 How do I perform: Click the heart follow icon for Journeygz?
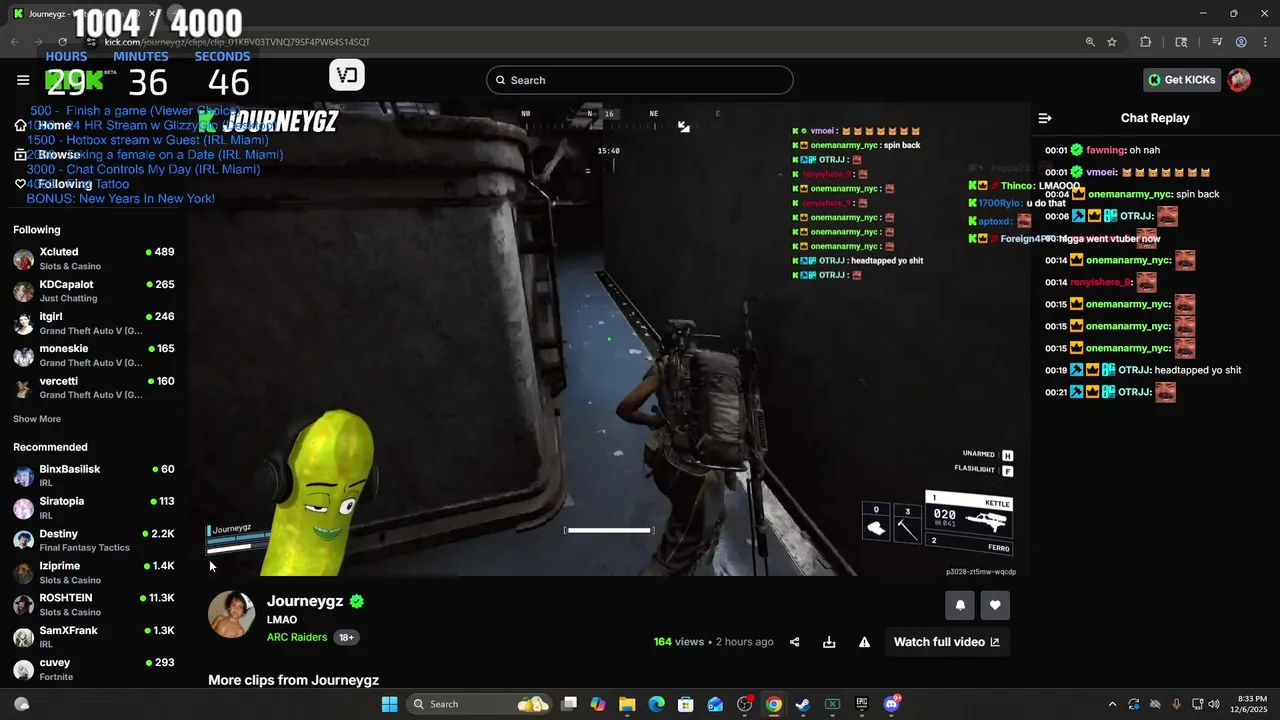pos(995,605)
